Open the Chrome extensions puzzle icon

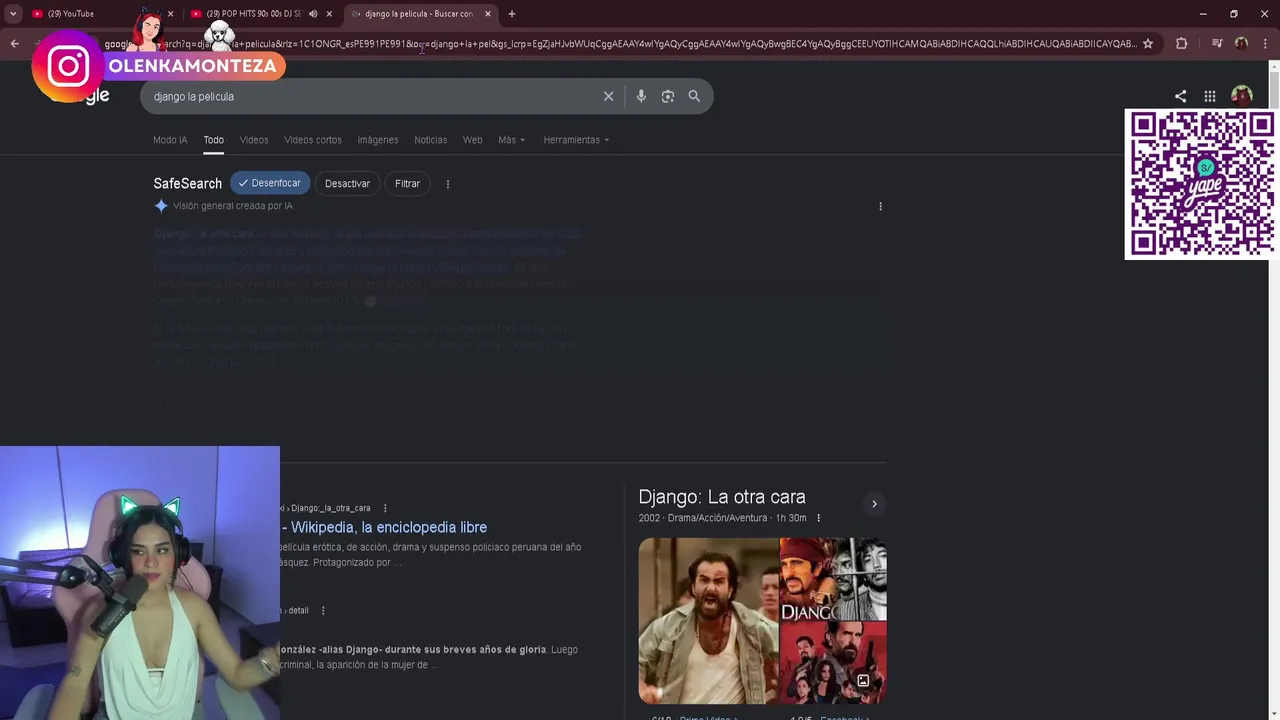coord(1182,43)
